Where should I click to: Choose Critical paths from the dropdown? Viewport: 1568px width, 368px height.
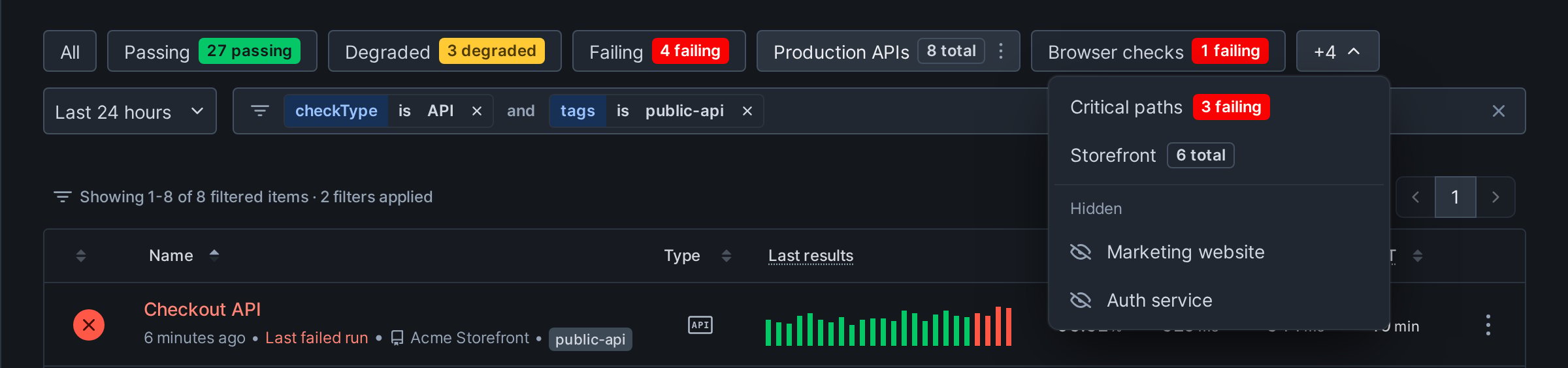click(x=1219, y=107)
